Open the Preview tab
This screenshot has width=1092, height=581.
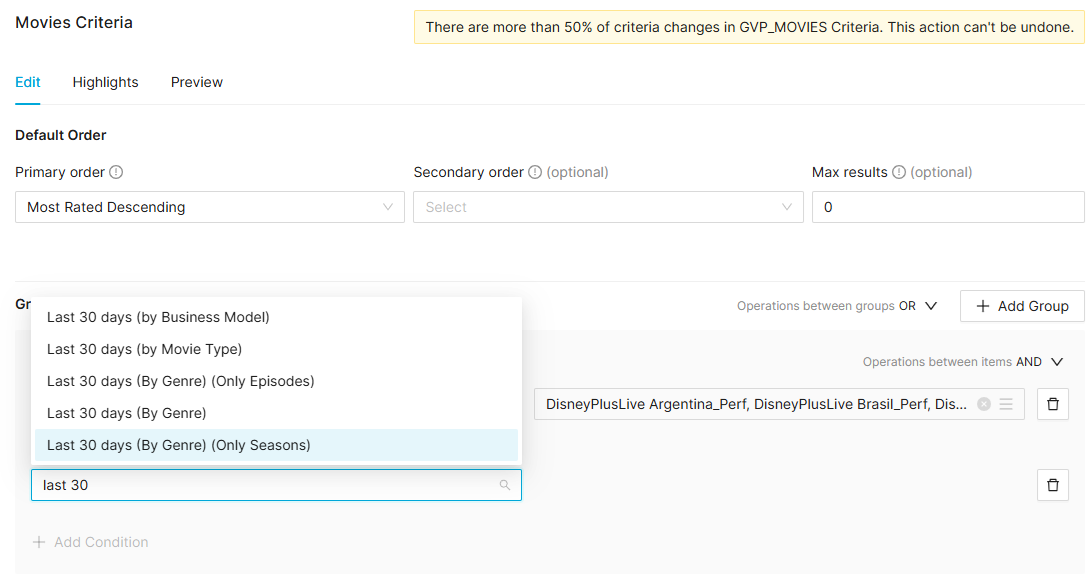[196, 82]
